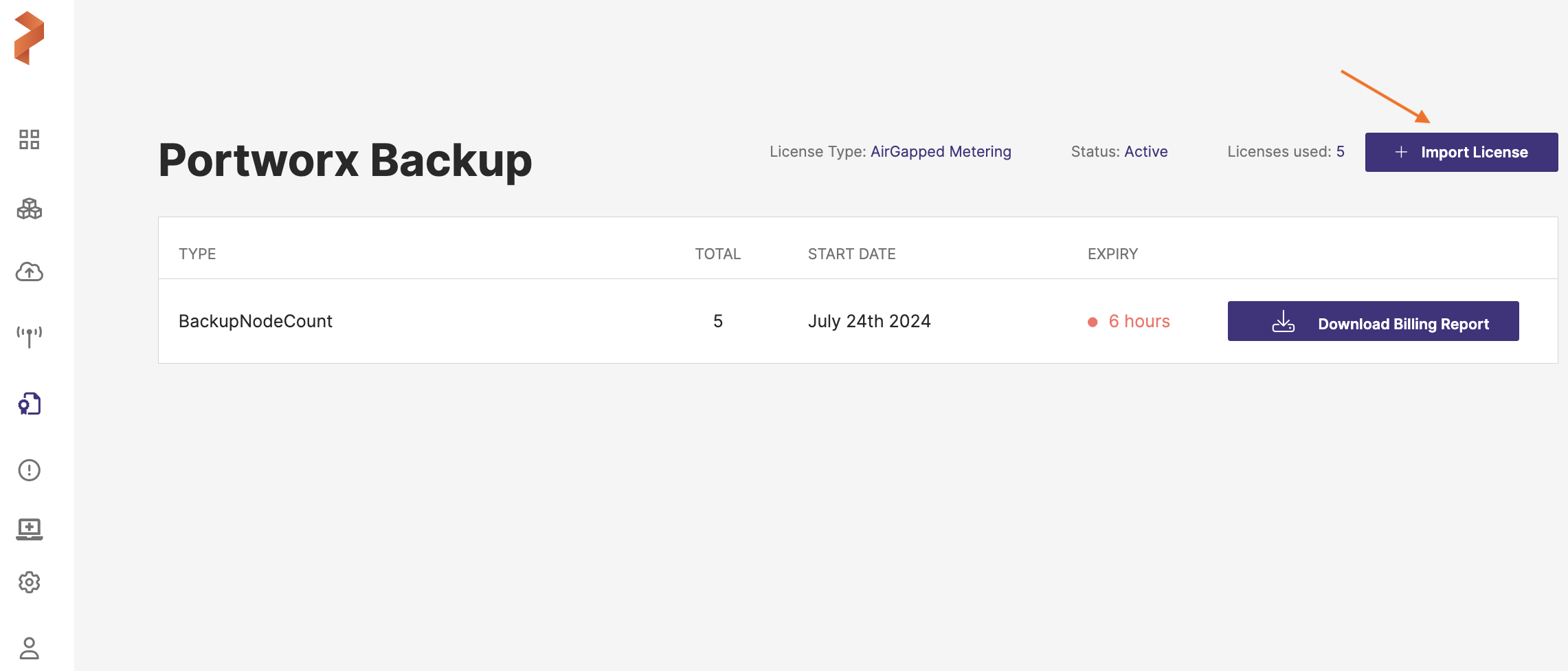Click the Active status text
This screenshot has height=671, width=1568.
(1145, 151)
